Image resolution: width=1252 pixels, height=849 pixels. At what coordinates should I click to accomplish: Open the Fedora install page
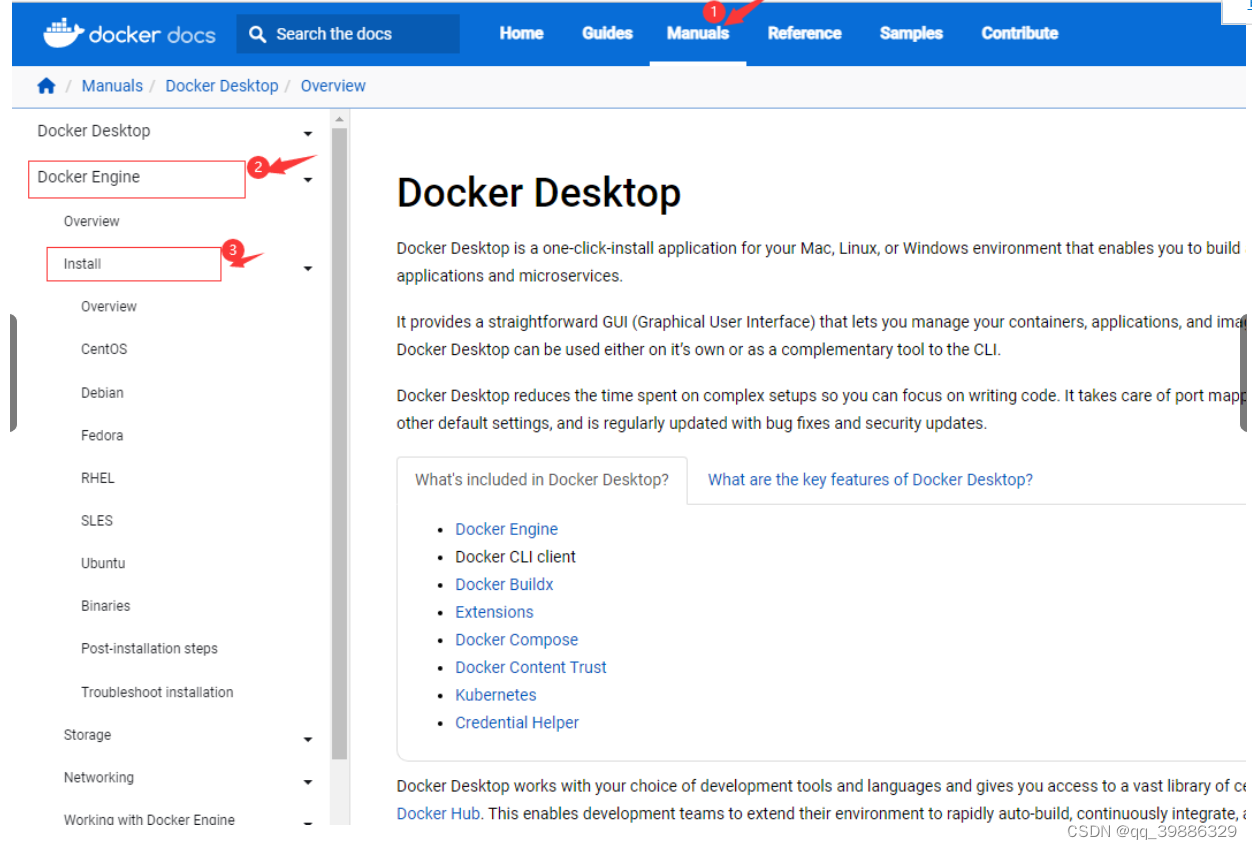102,436
